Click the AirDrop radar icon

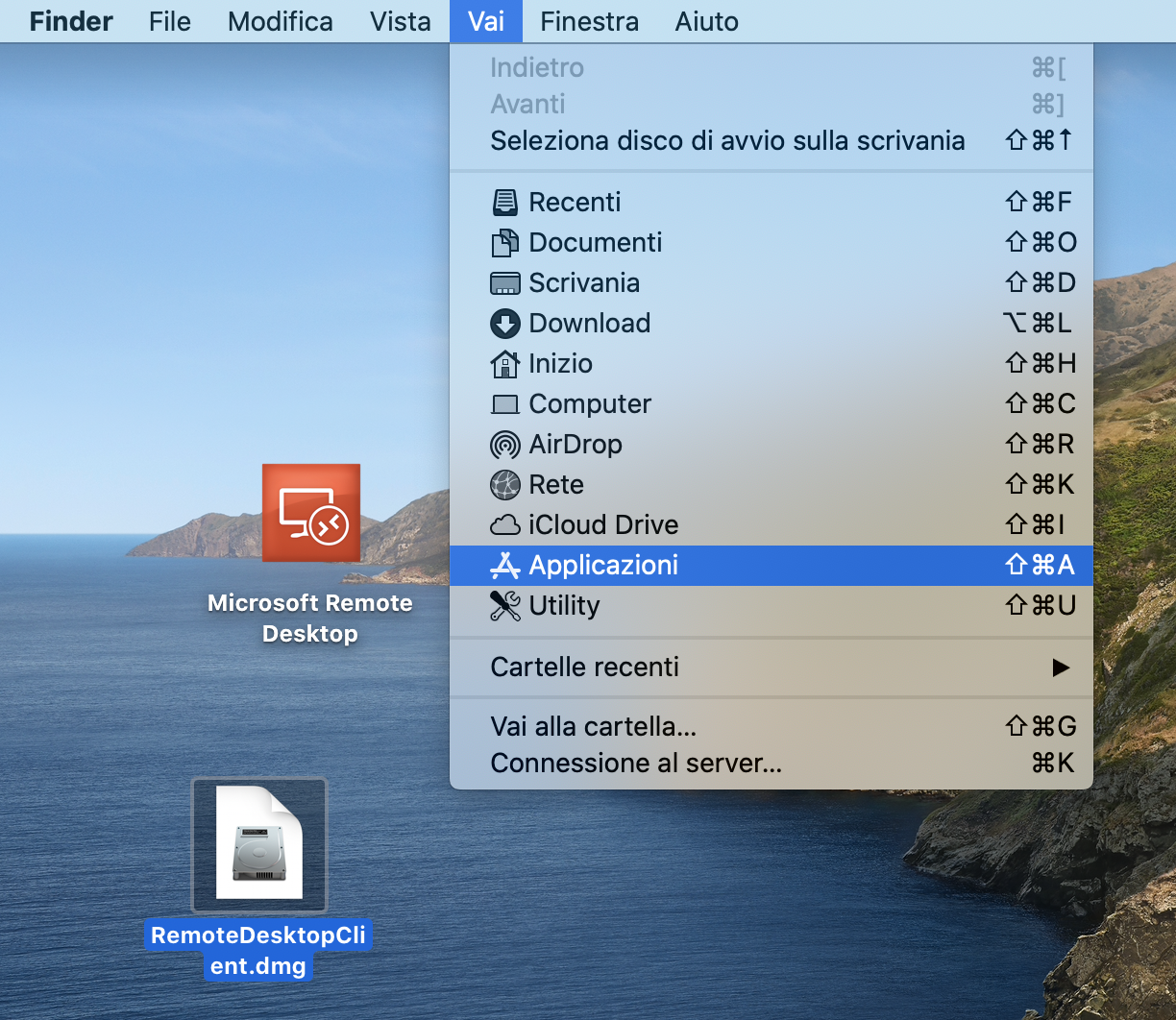coord(504,445)
